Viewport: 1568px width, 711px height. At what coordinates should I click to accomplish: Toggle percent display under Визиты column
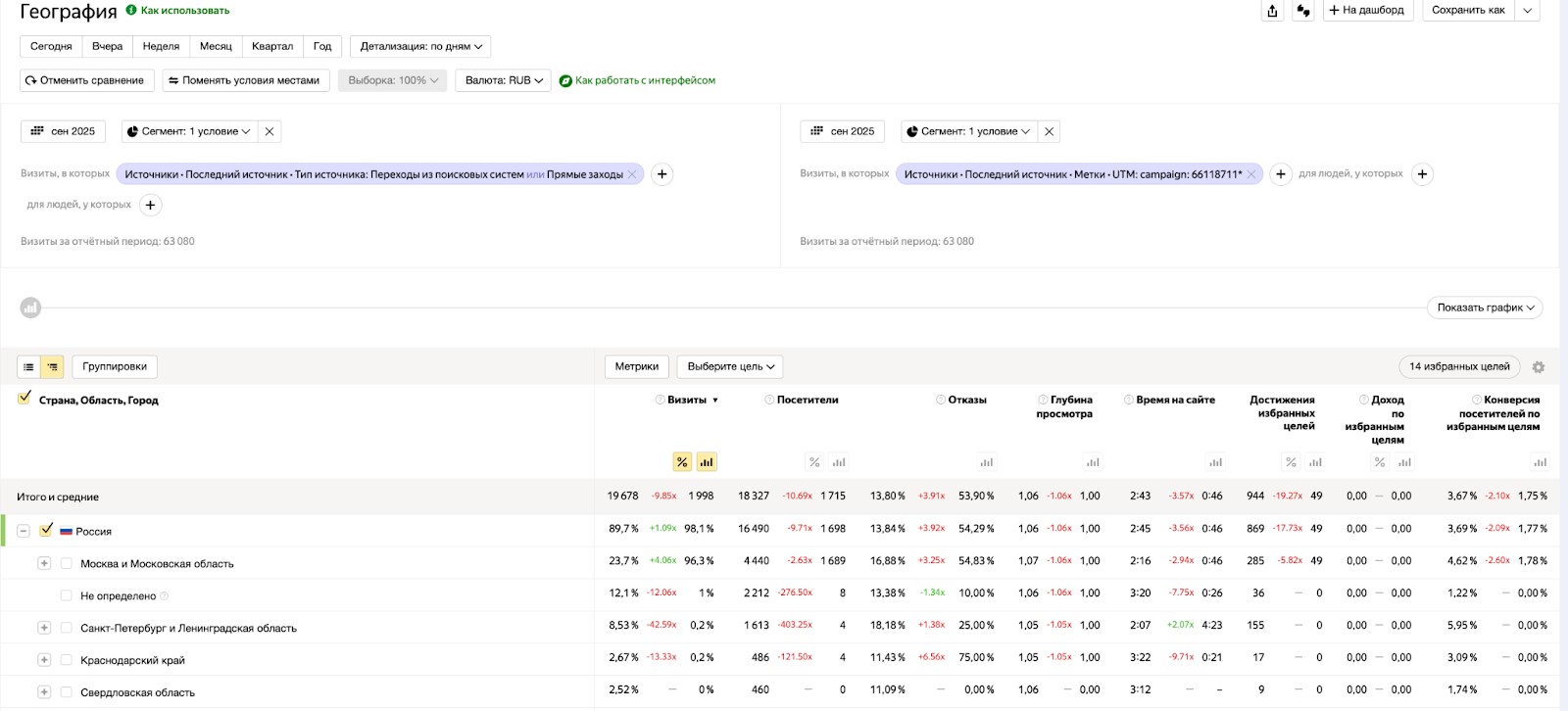coord(682,462)
